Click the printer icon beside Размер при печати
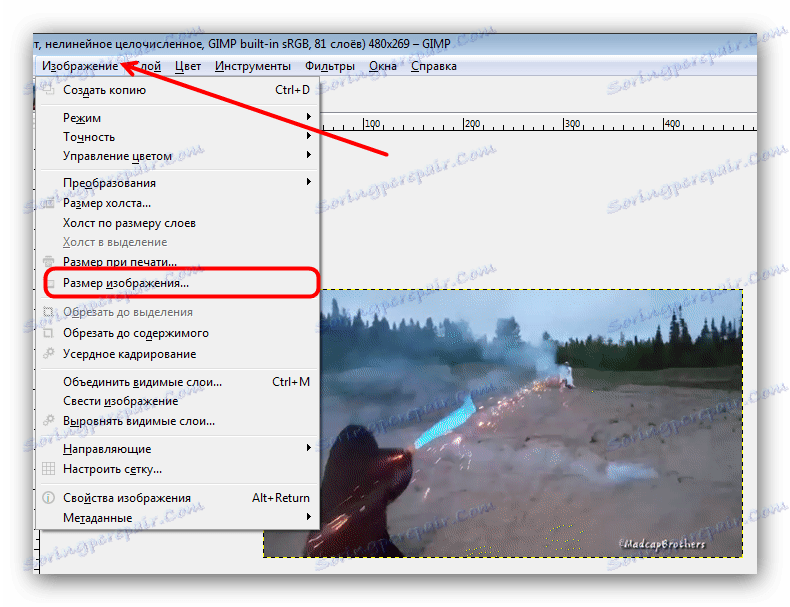Viewport: 790px width, 607px height. click(x=48, y=261)
